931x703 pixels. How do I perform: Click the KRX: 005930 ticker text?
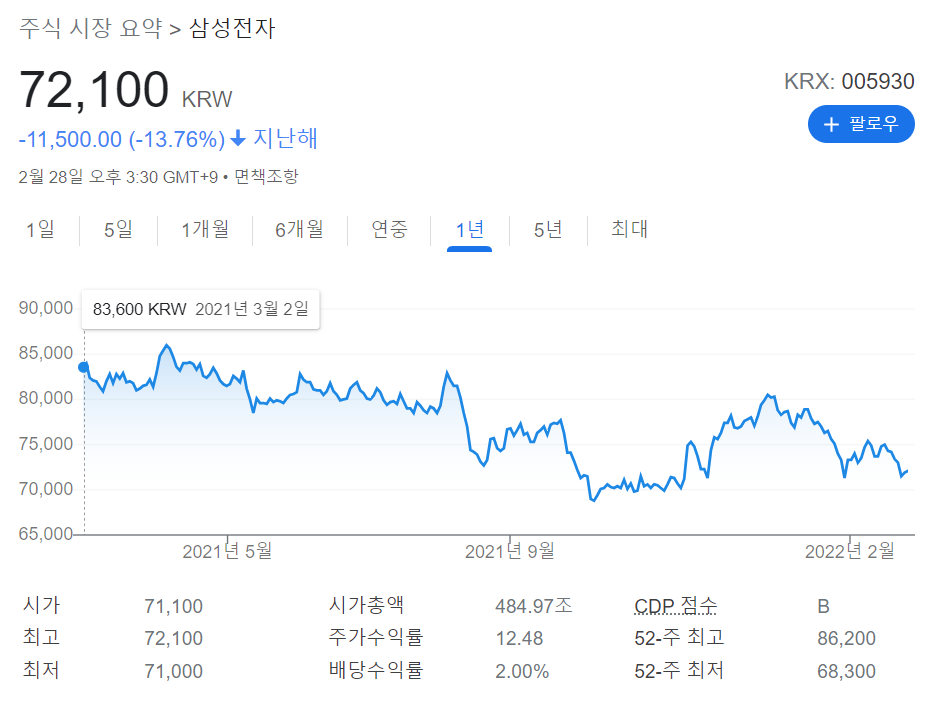click(x=849, y=81)
